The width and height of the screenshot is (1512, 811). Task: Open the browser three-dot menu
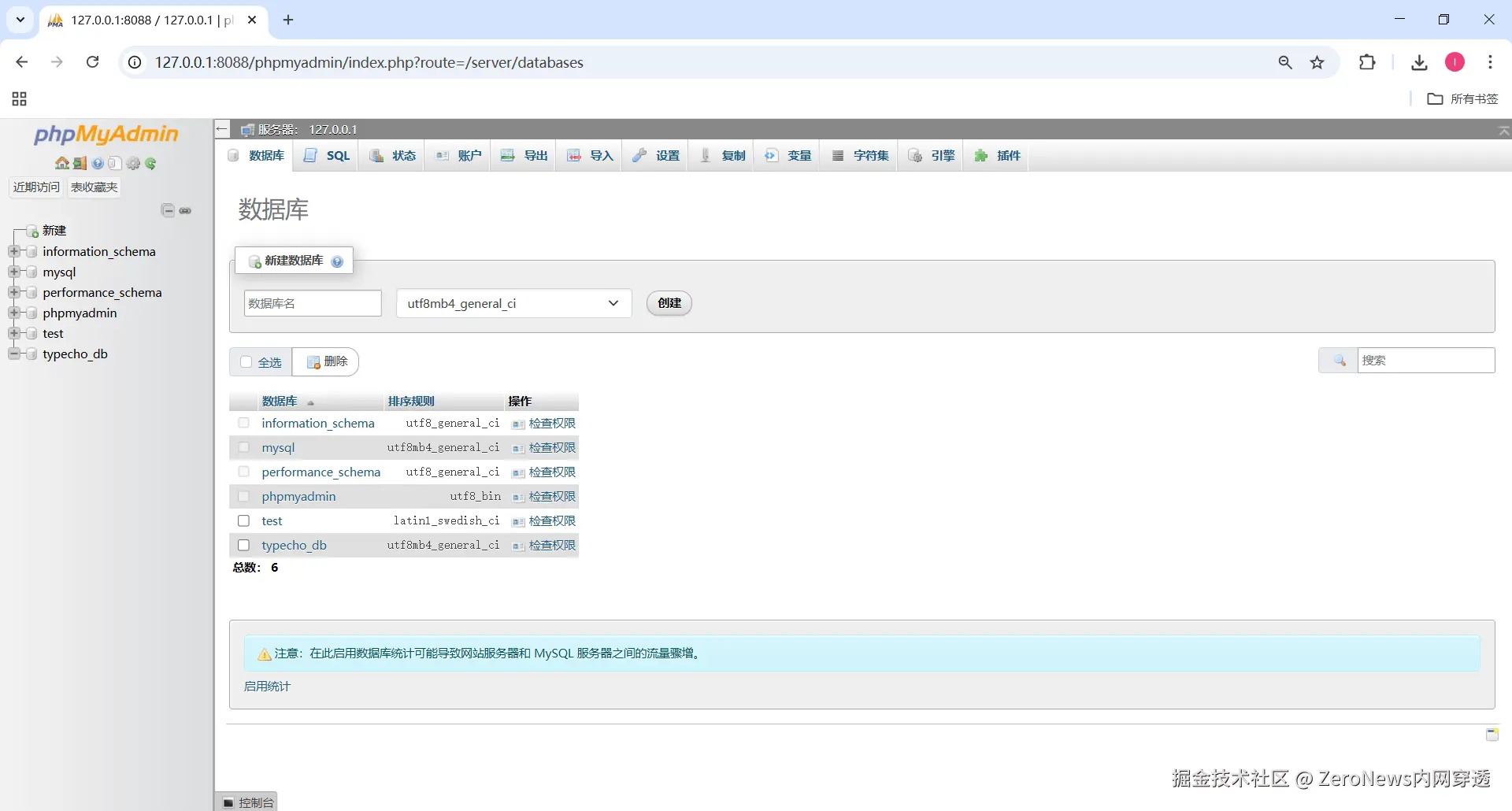pyautogui.click(x=1490, y=62)
